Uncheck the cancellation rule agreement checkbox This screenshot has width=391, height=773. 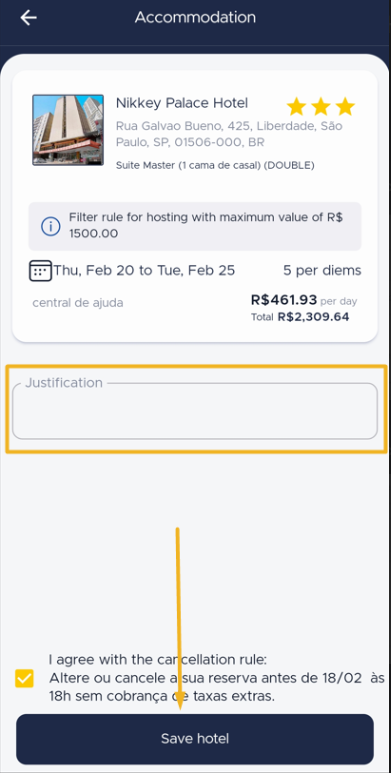coord(24,678)
